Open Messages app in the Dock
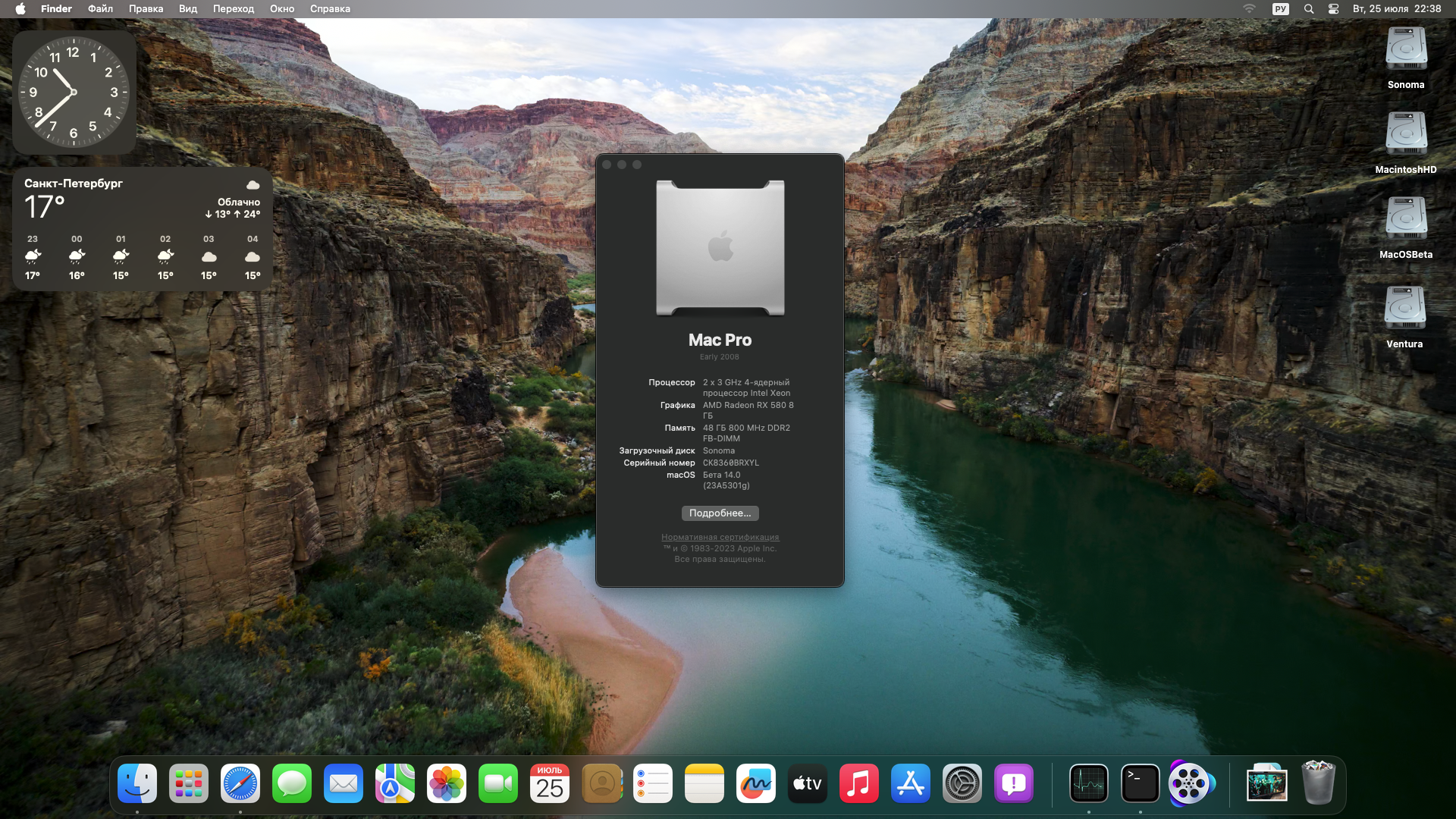Image resolution: width=1456 pixels, height=819 pixels. point(292,783)
